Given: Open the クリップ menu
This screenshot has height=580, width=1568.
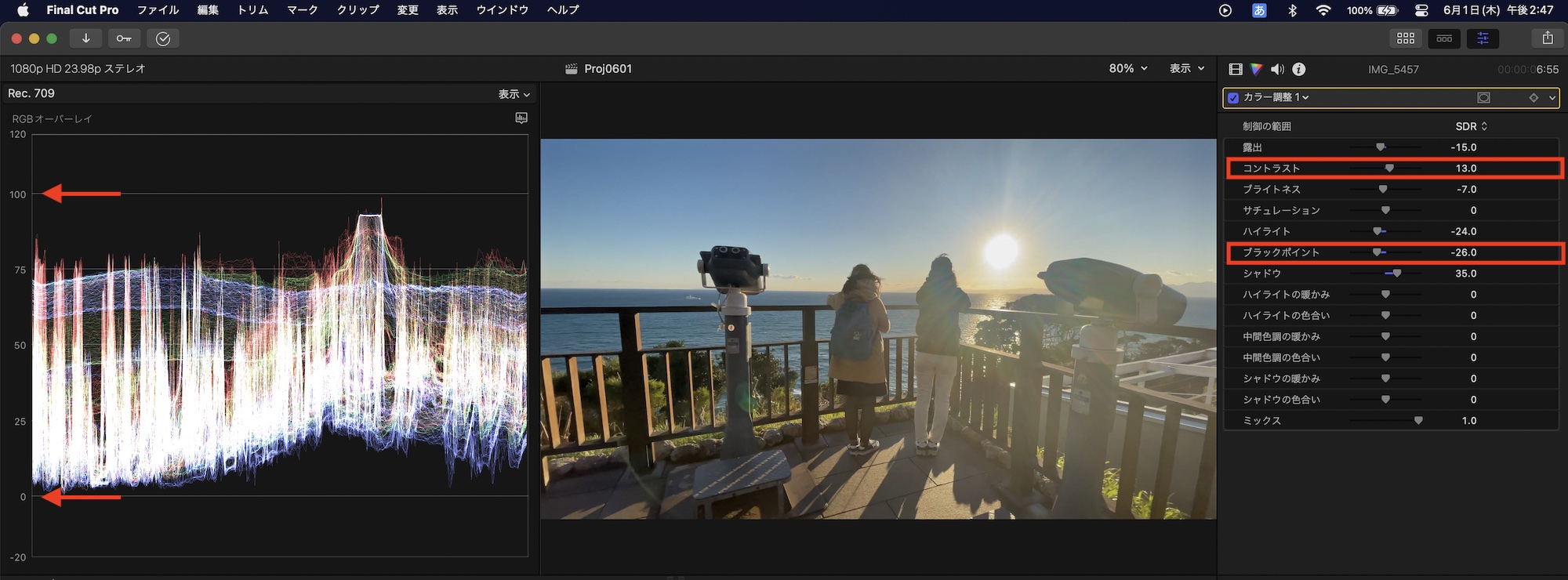Looking at the screenshot, I should click(x=358, y=10).
